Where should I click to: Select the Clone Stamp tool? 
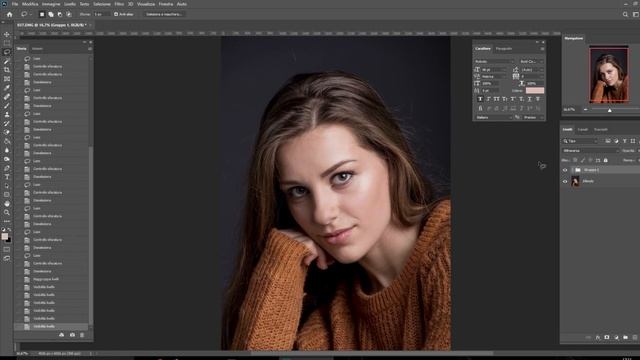tap(7, 115)
